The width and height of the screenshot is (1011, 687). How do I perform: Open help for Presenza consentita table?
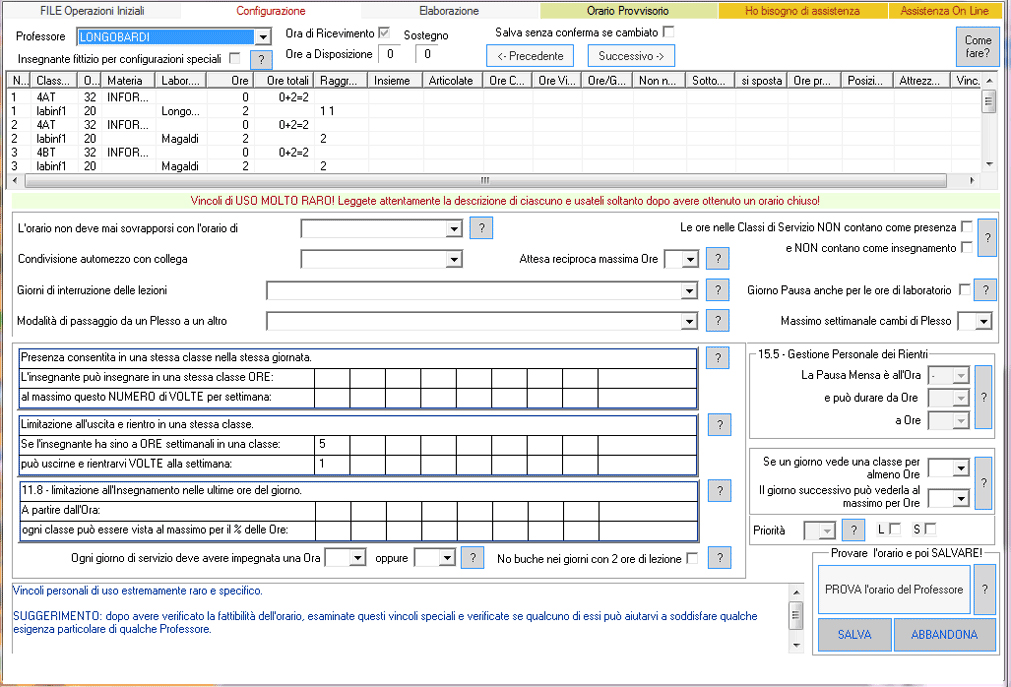(x=718, y=358)
